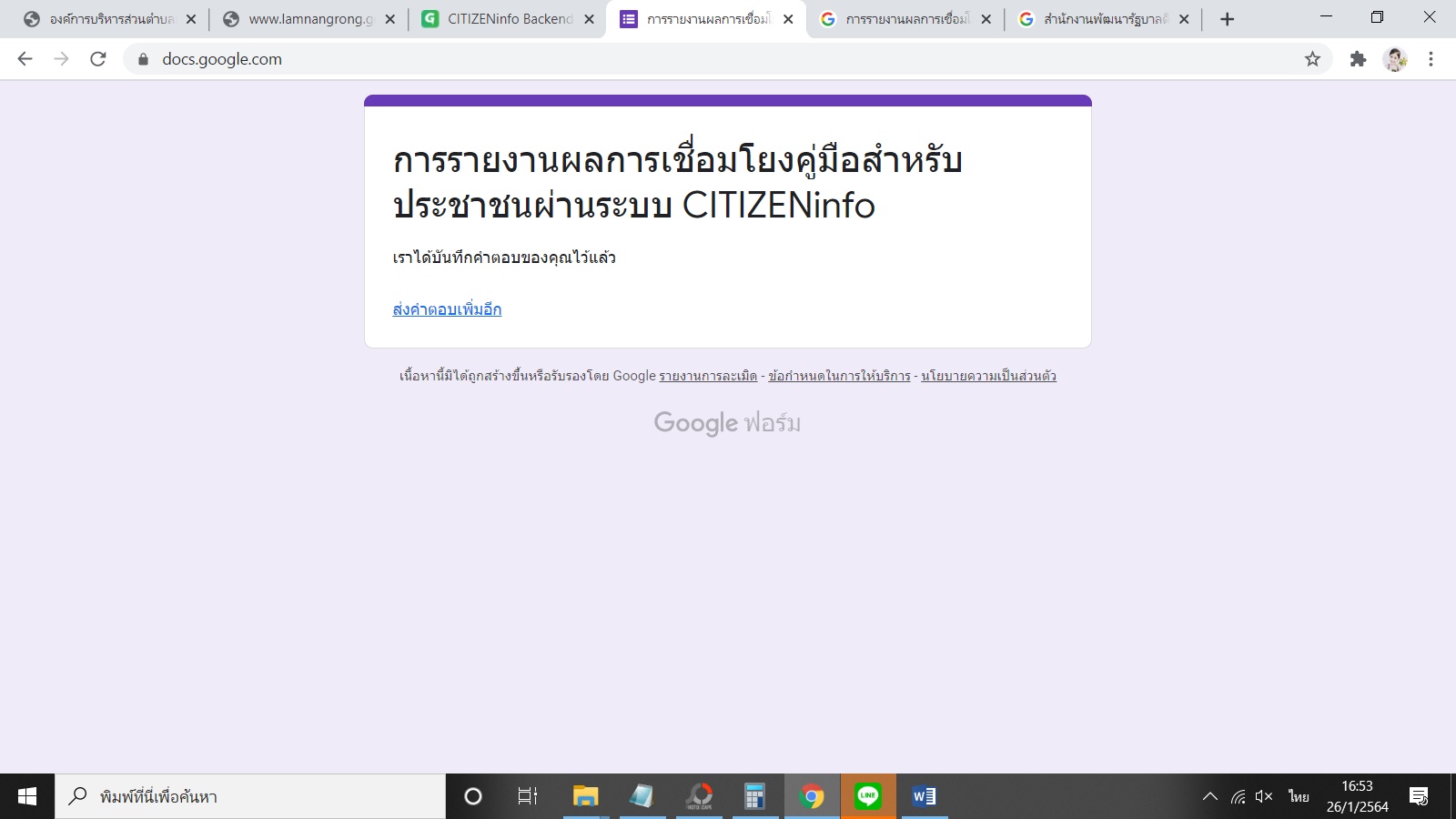Viewport: 1456px width, 819px height.
Task: Open the PhotoScape icon on taskbar
Action: point(699,796)
